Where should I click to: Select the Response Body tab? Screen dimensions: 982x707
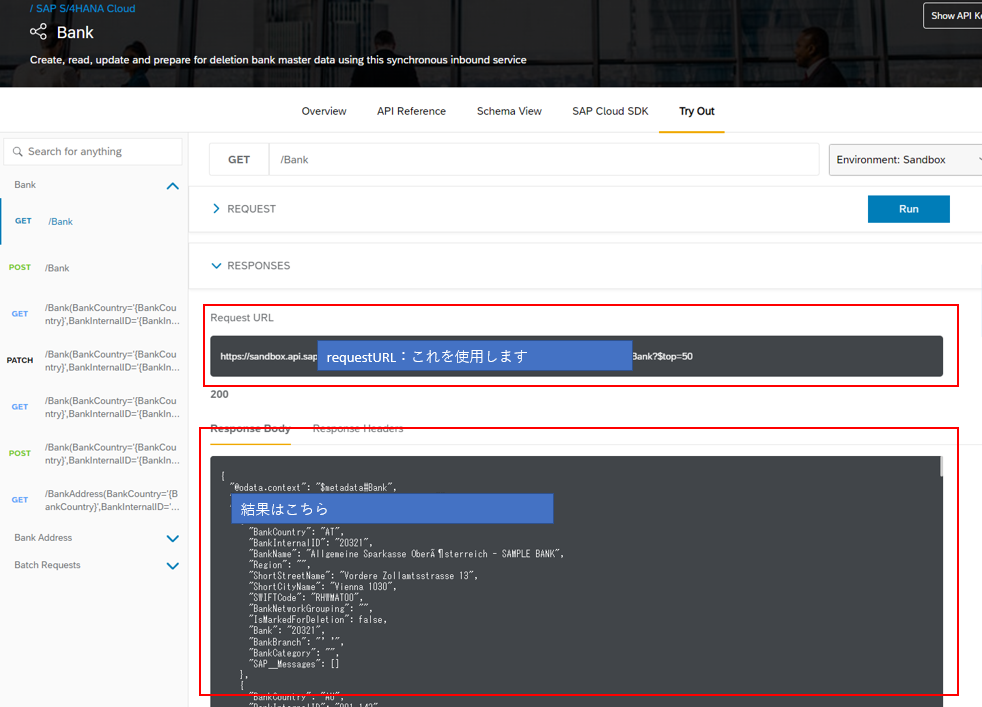tap(251, 428)
